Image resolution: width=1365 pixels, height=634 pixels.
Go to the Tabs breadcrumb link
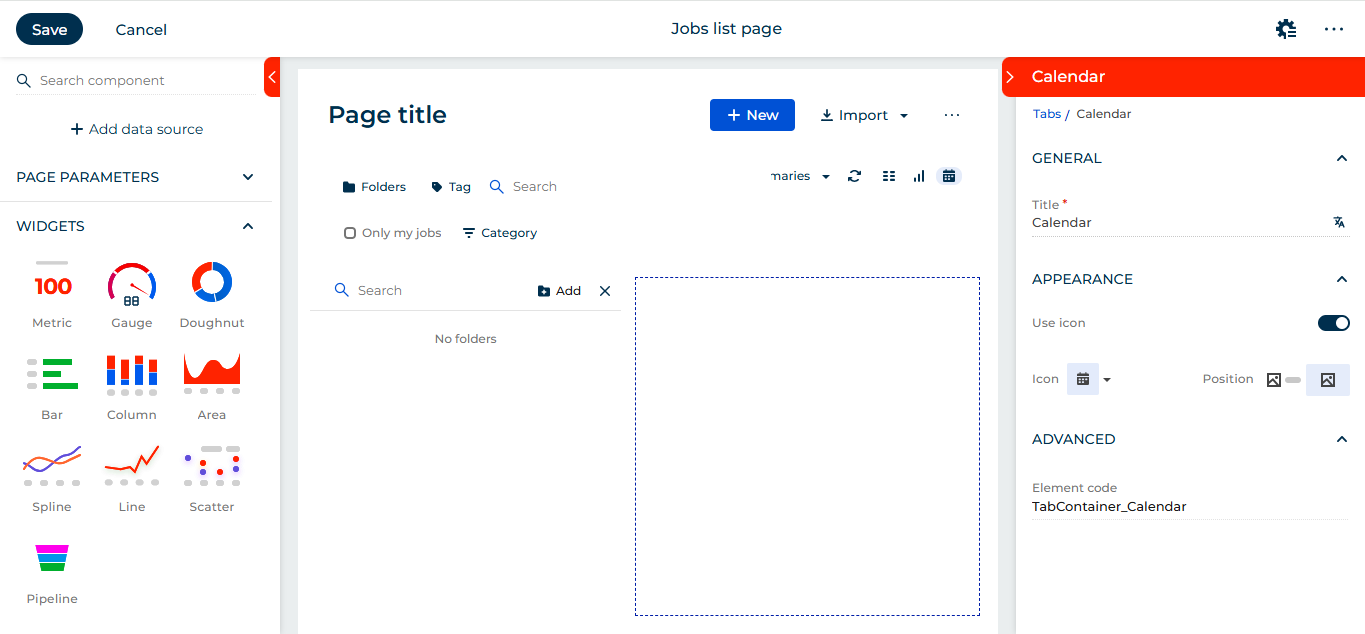[x=1047, y=113]
